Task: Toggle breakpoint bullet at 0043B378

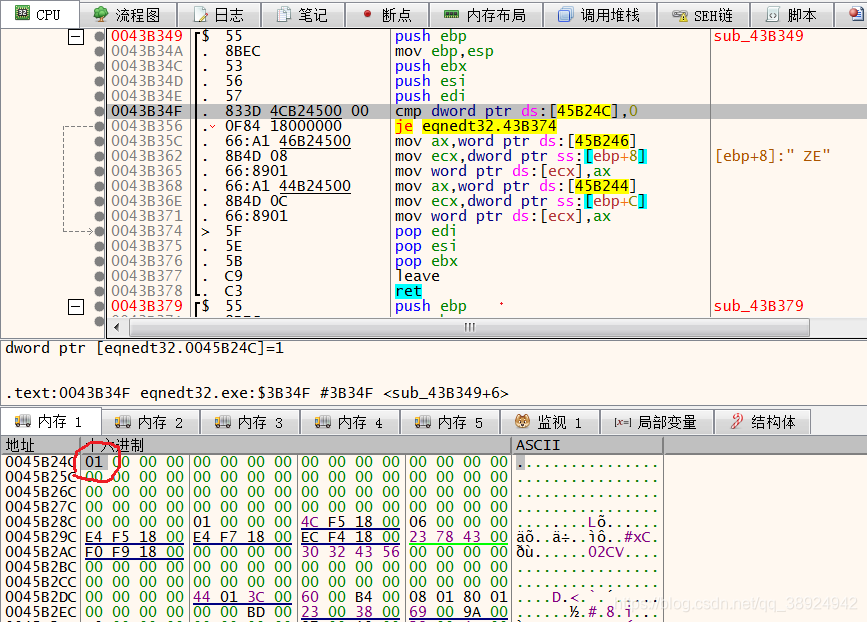Action: (x=100, y=291)
